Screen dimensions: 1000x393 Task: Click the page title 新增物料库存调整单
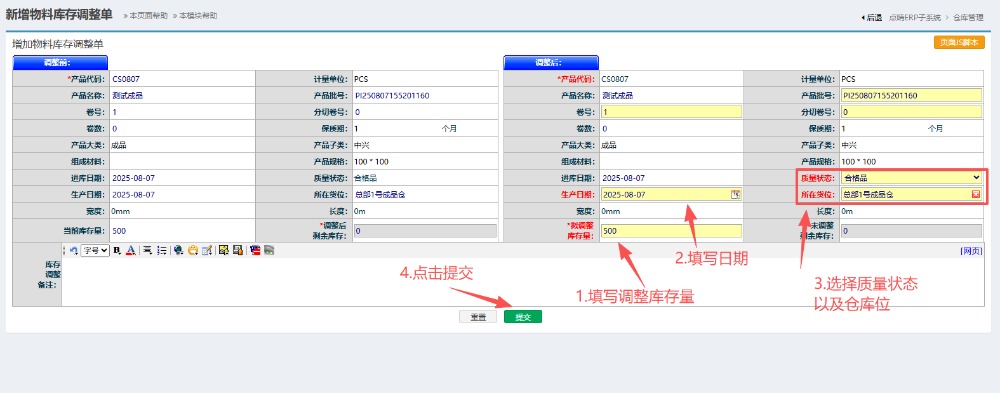[x=59, y=15]
